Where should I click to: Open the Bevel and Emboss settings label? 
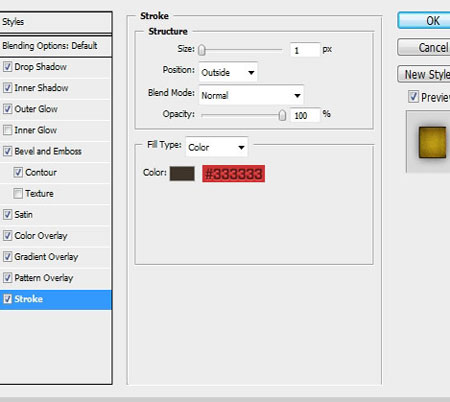[x=48, y=151]
